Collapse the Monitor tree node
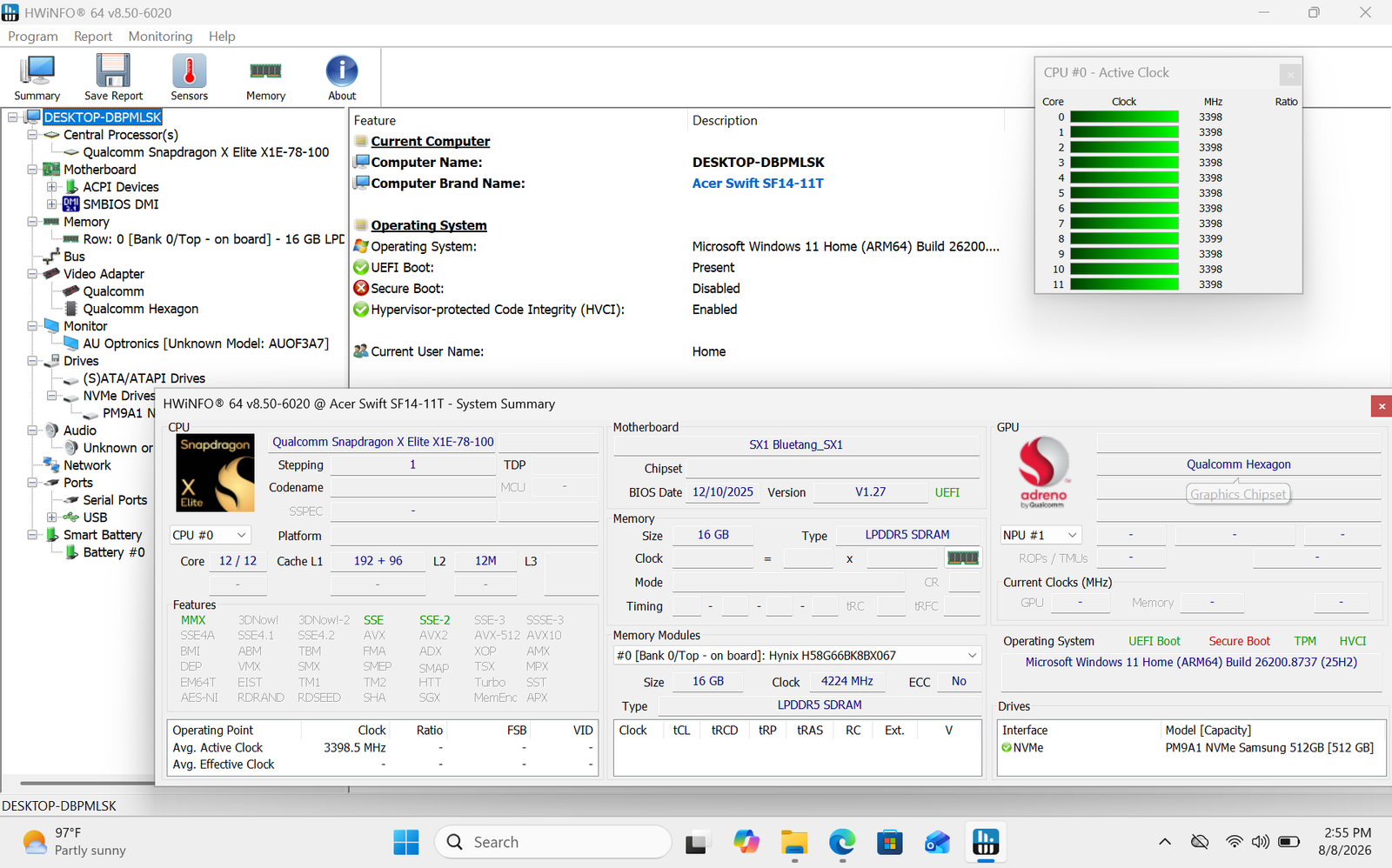This screenshot has width=1392, height=868. tap(32, 326)
